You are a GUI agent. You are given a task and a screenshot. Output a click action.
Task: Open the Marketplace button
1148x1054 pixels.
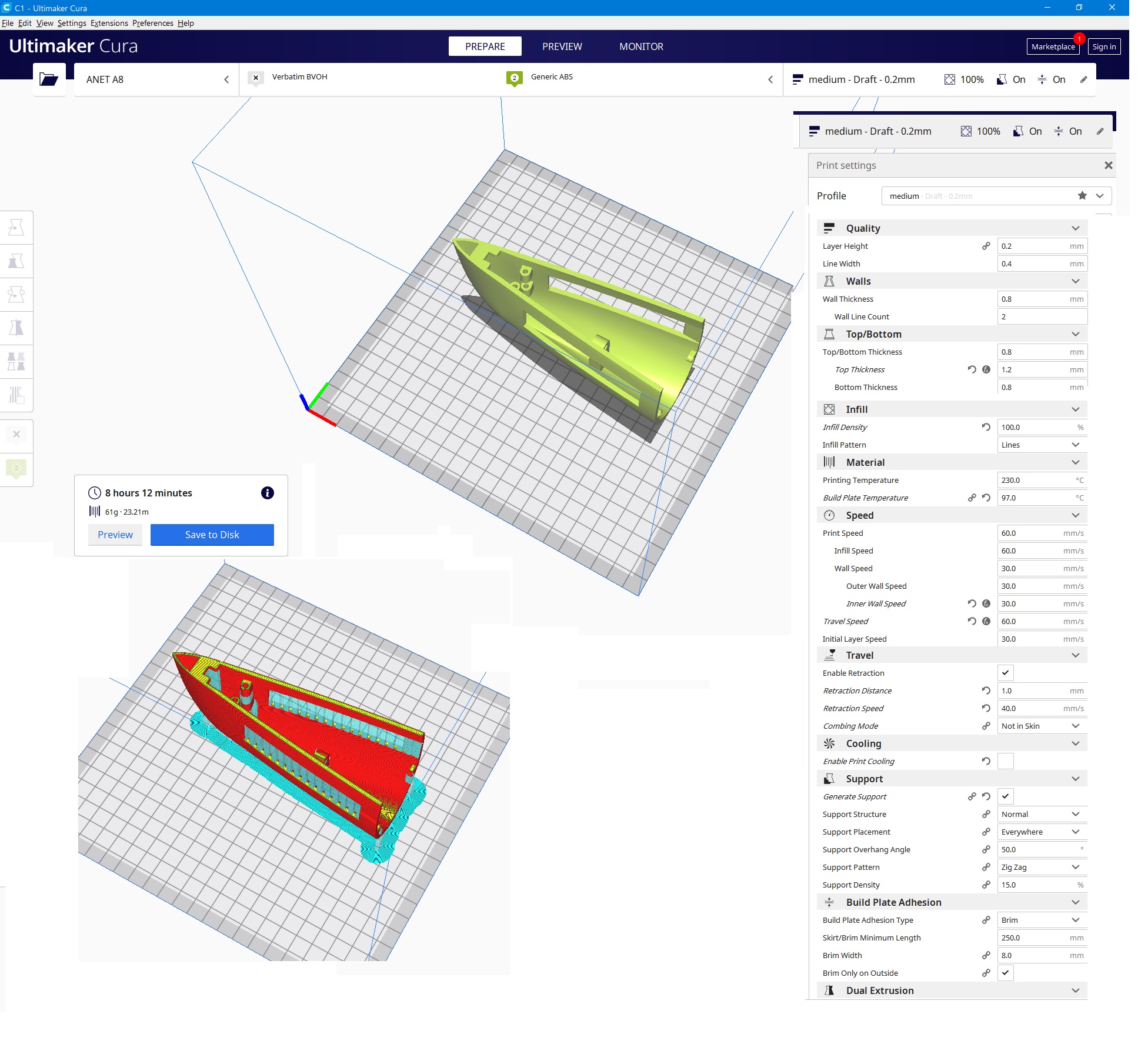tap(1052, 46)
